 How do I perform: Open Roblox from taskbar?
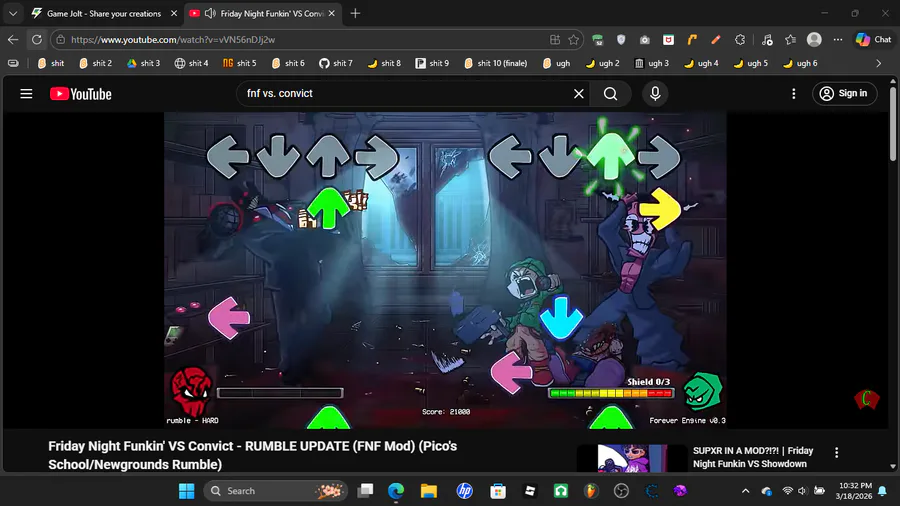(530, 491)
